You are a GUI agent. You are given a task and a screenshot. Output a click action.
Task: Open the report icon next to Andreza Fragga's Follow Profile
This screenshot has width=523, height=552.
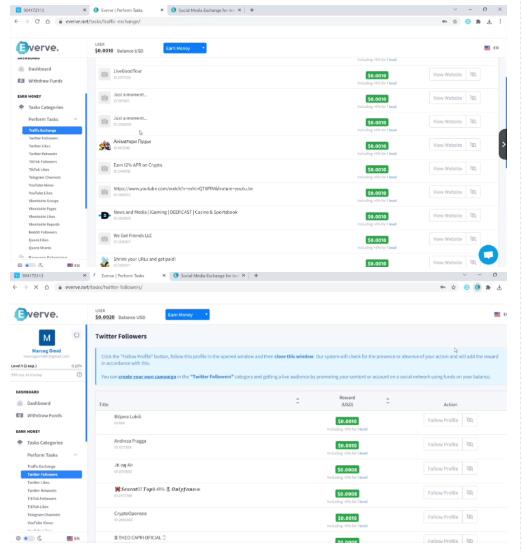[470, 444]
